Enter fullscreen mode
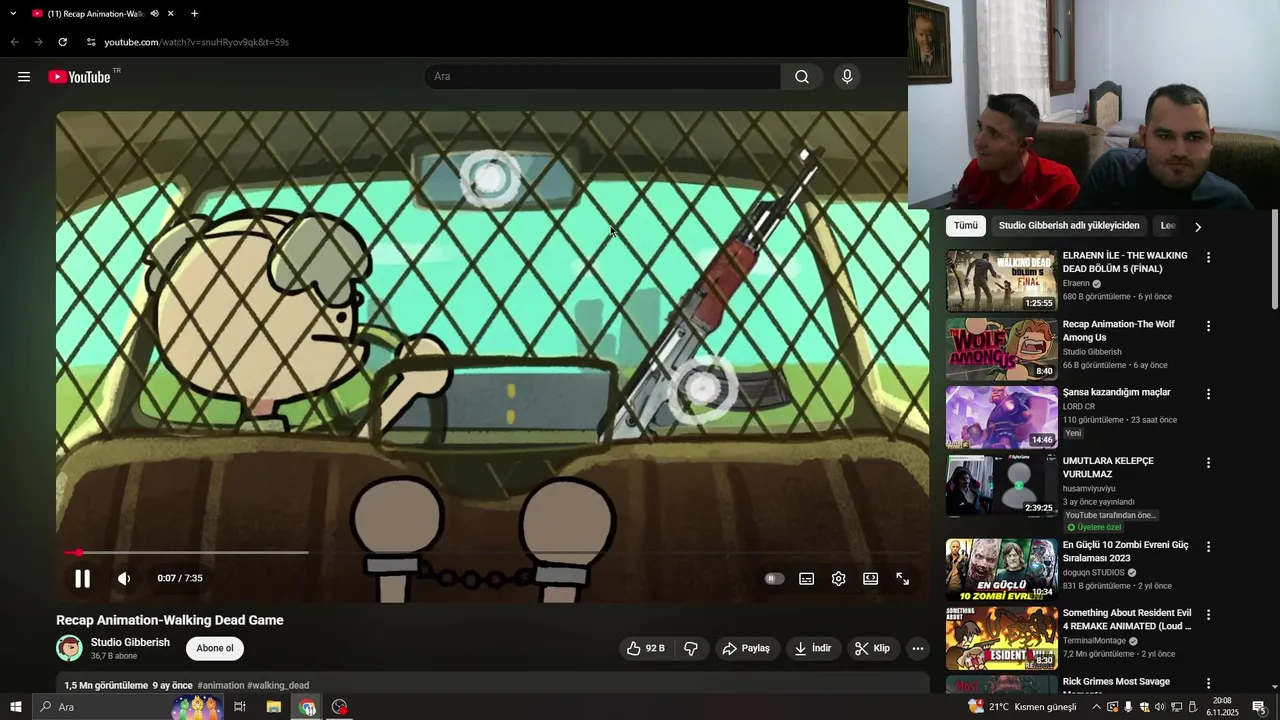 pos(902,578)
